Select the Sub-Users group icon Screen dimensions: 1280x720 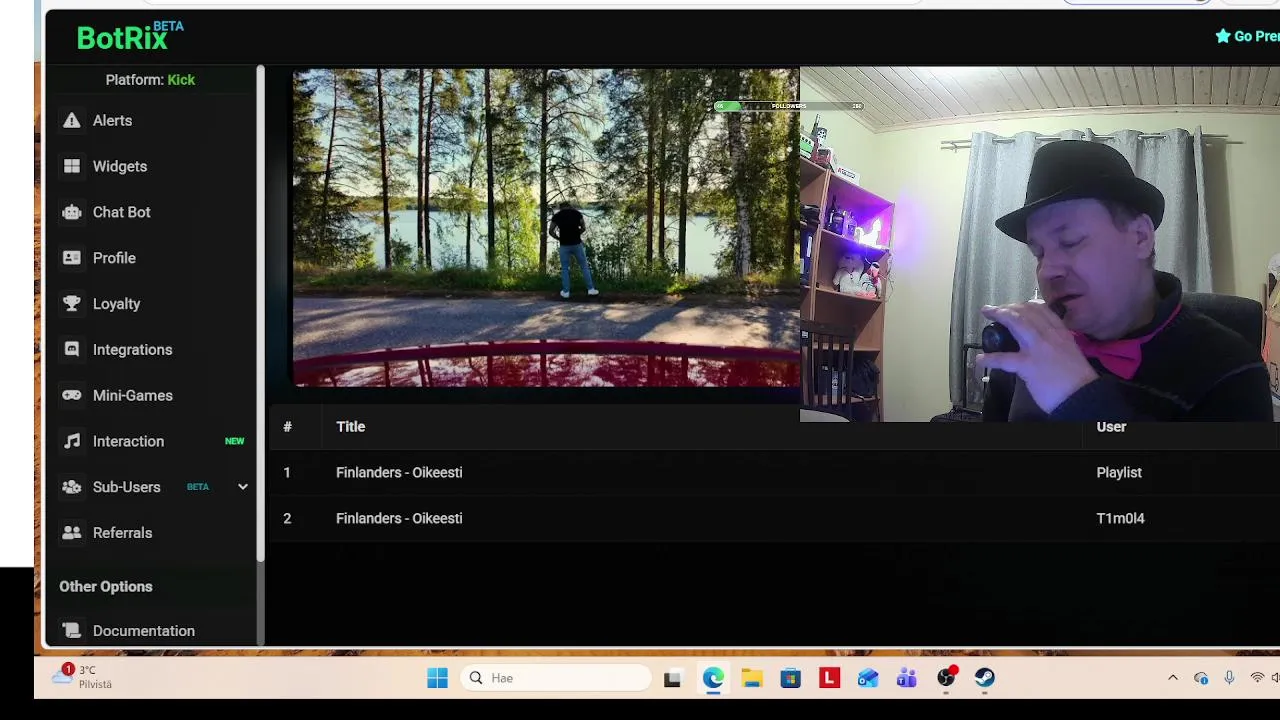pos(72,487)
